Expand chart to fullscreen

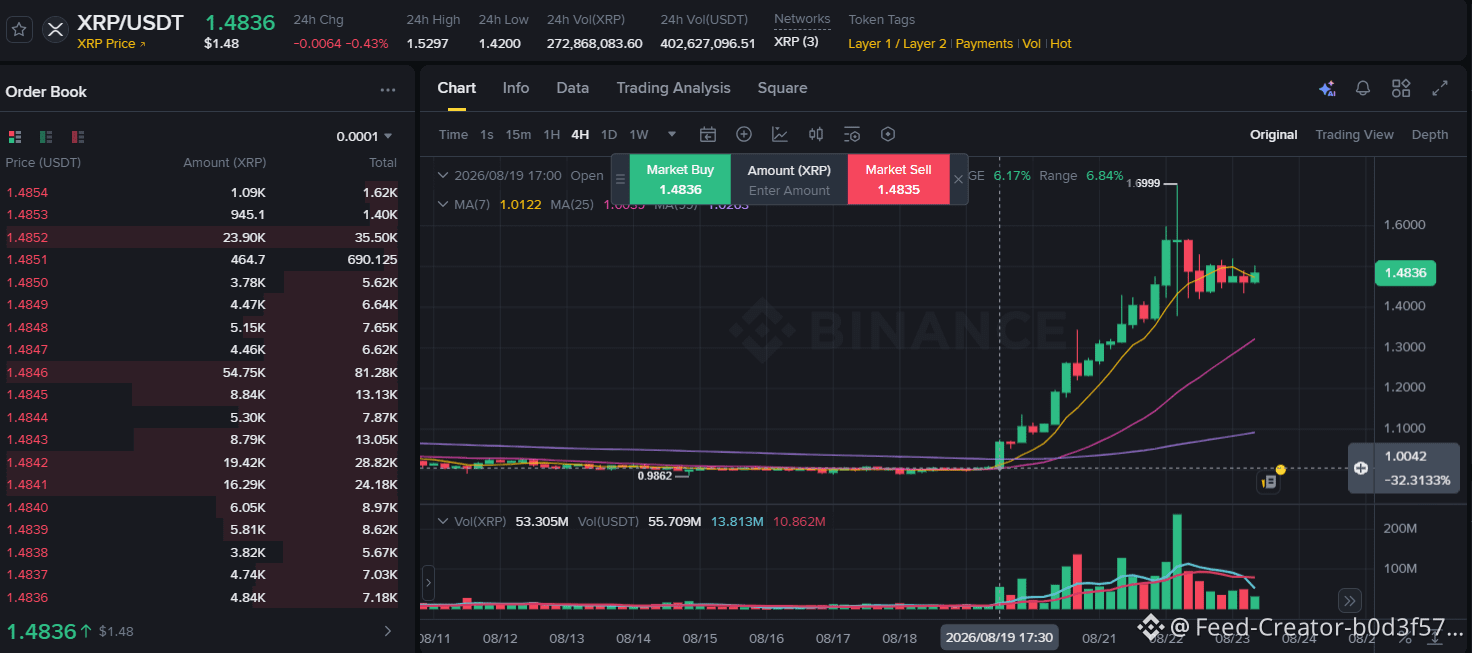(x=1440, y=88)
